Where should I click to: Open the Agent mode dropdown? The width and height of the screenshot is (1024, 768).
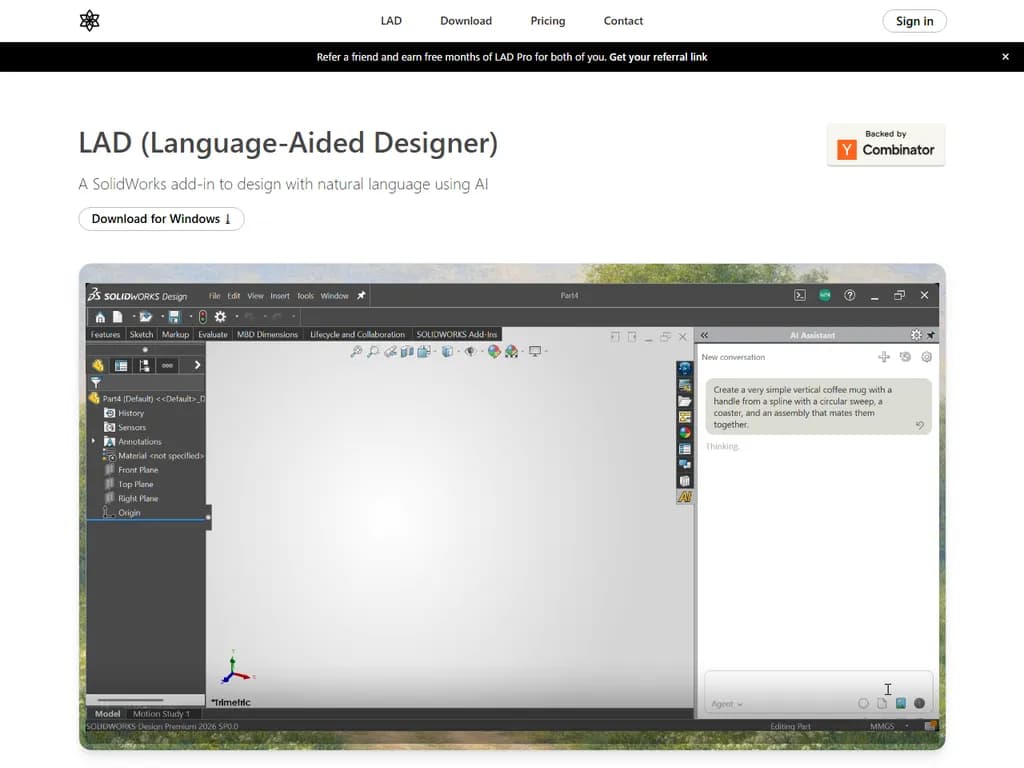coord(727,704)
